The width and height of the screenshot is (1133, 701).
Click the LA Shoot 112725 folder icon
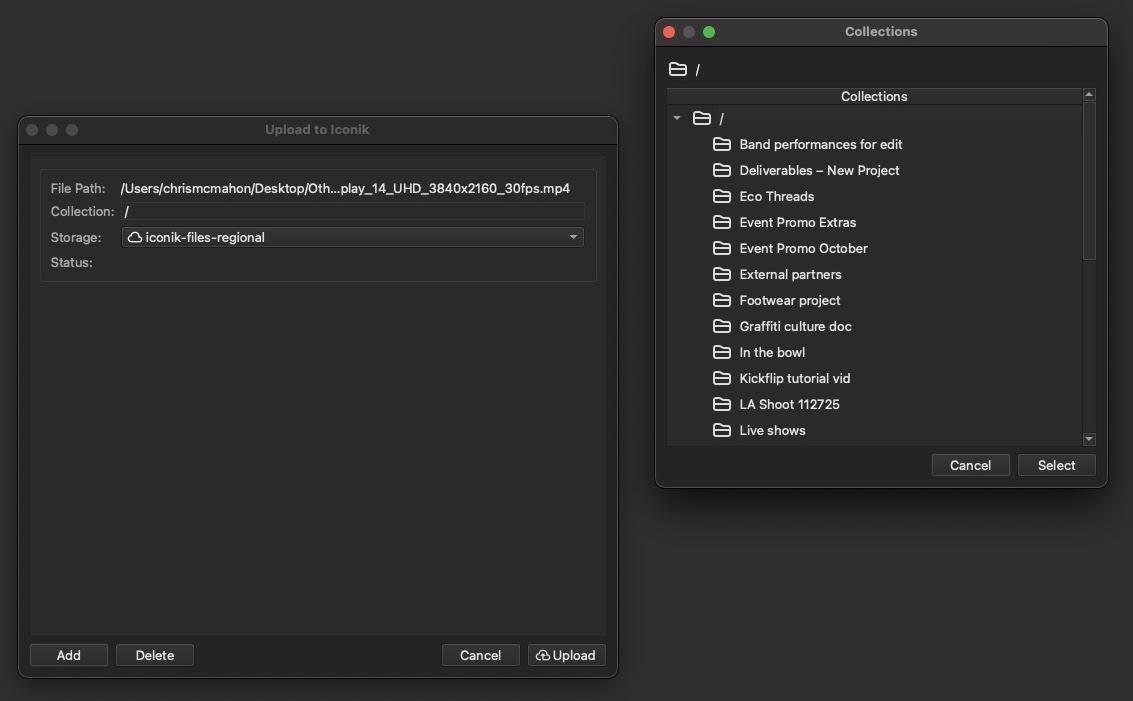(x=722, y=404)
